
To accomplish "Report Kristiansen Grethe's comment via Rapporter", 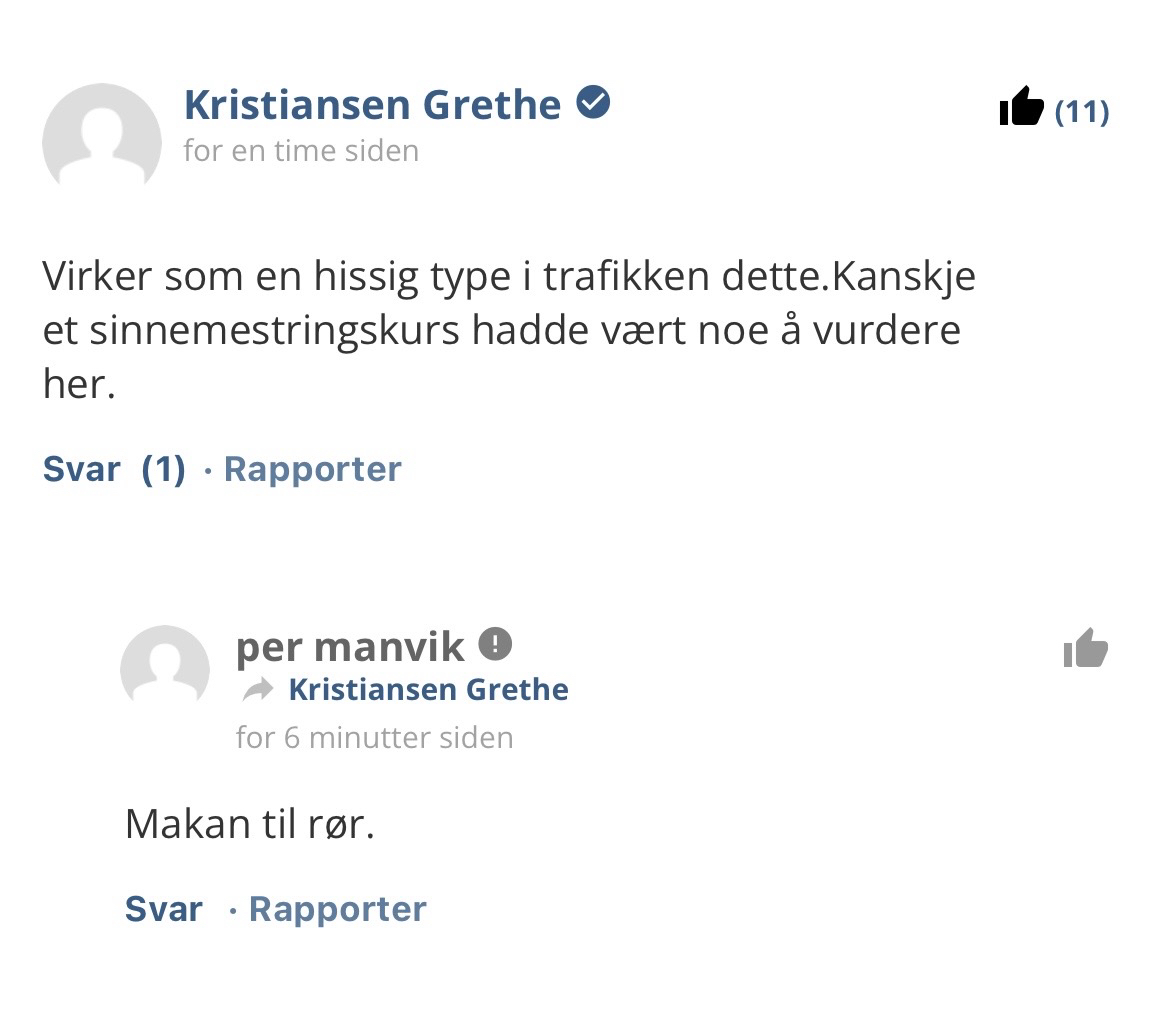I will [312, 469].
